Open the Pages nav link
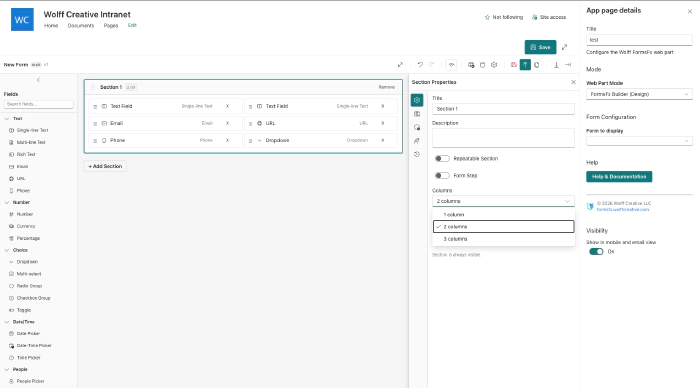 (x=111, y=25)
